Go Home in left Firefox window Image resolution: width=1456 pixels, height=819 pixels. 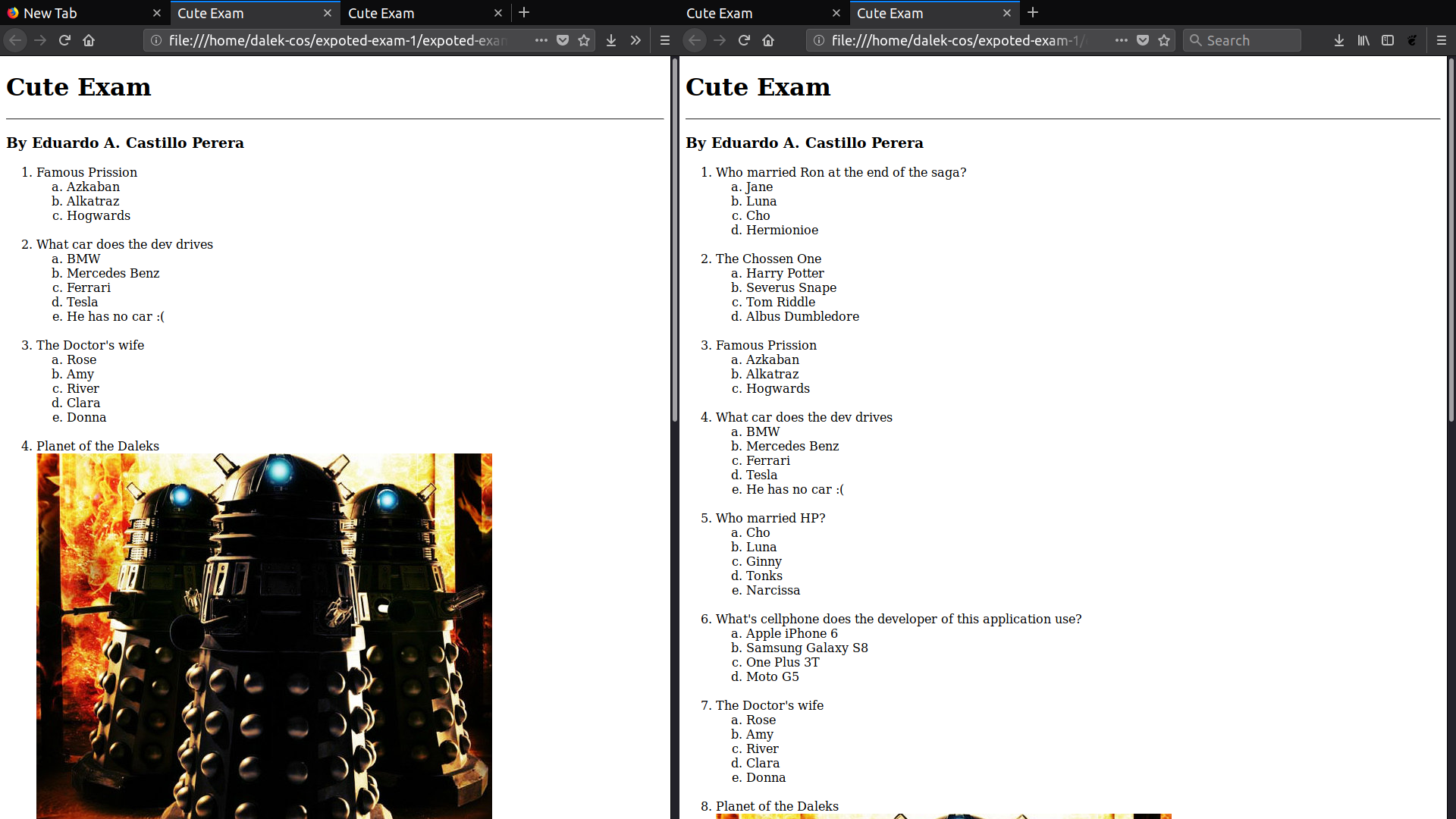(89, 40)
